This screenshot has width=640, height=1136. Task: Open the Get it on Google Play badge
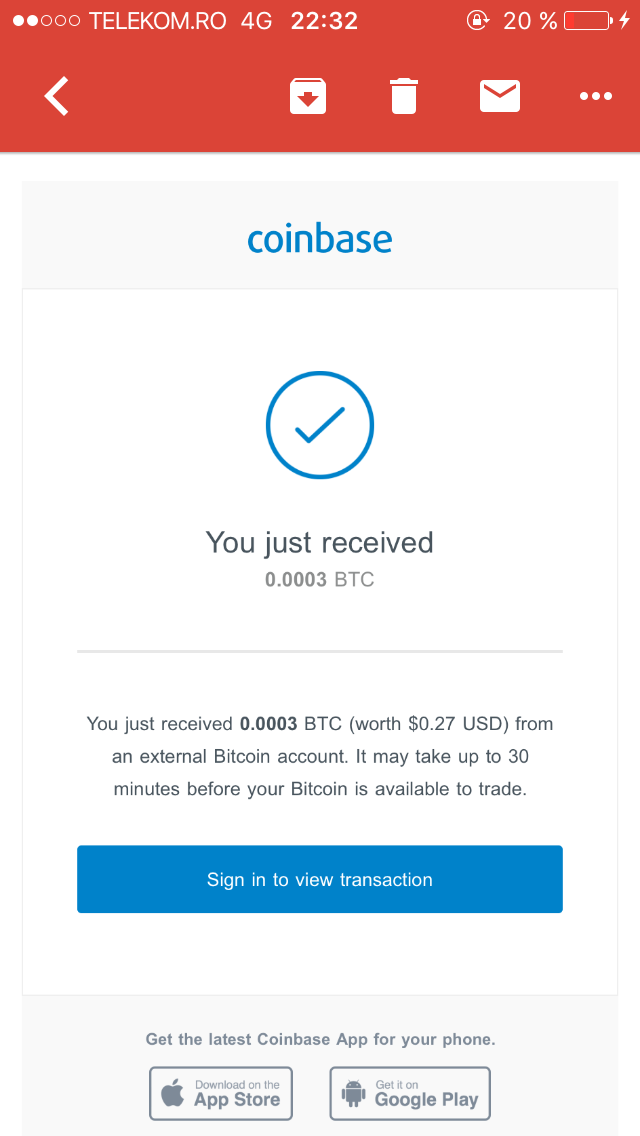point(410,1093)
